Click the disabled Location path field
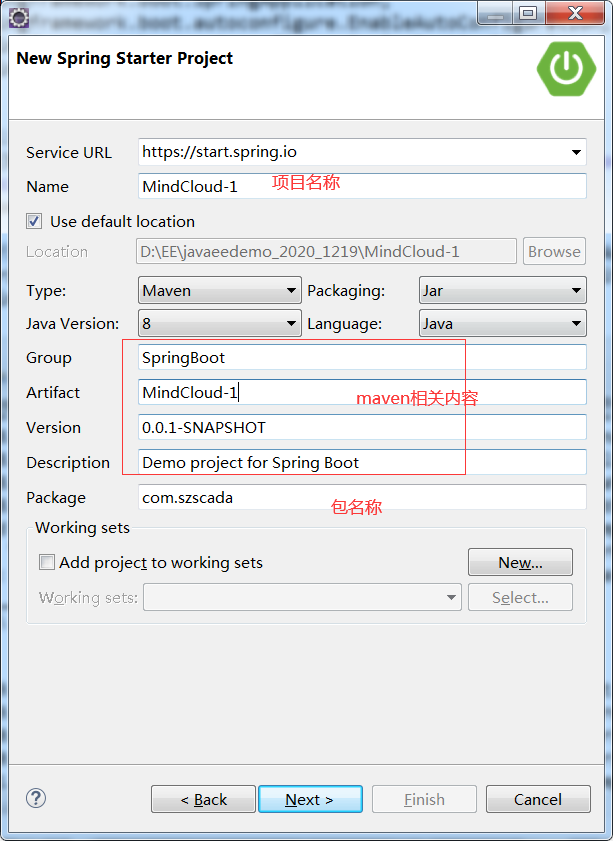Image resolution: width=613 pixels, height=841 pixels. point(326,251)
